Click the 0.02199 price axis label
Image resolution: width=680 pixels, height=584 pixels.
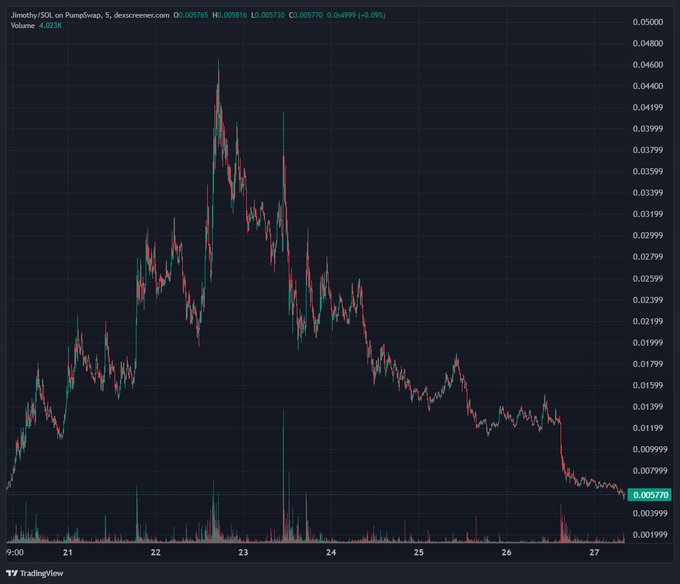pyautogui.click(x=647, y=321)
